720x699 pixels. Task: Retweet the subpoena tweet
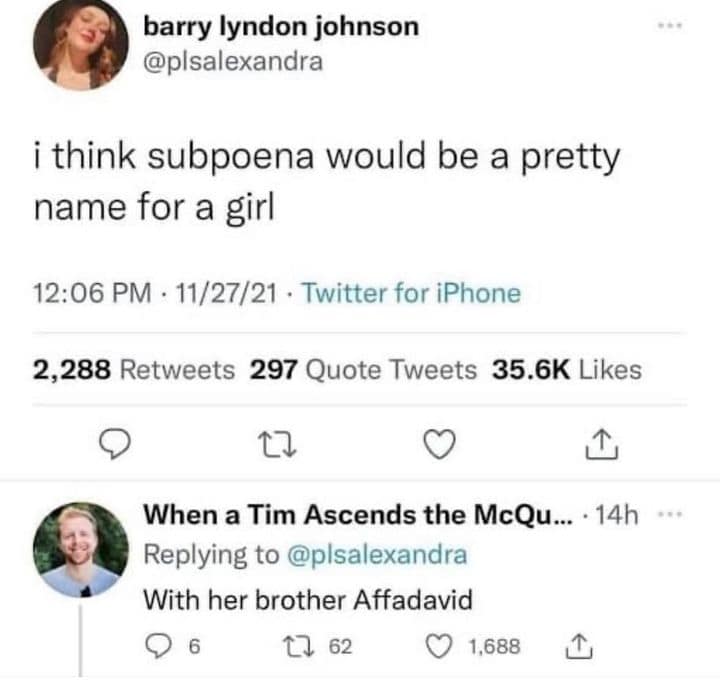(x=277, y=444)
